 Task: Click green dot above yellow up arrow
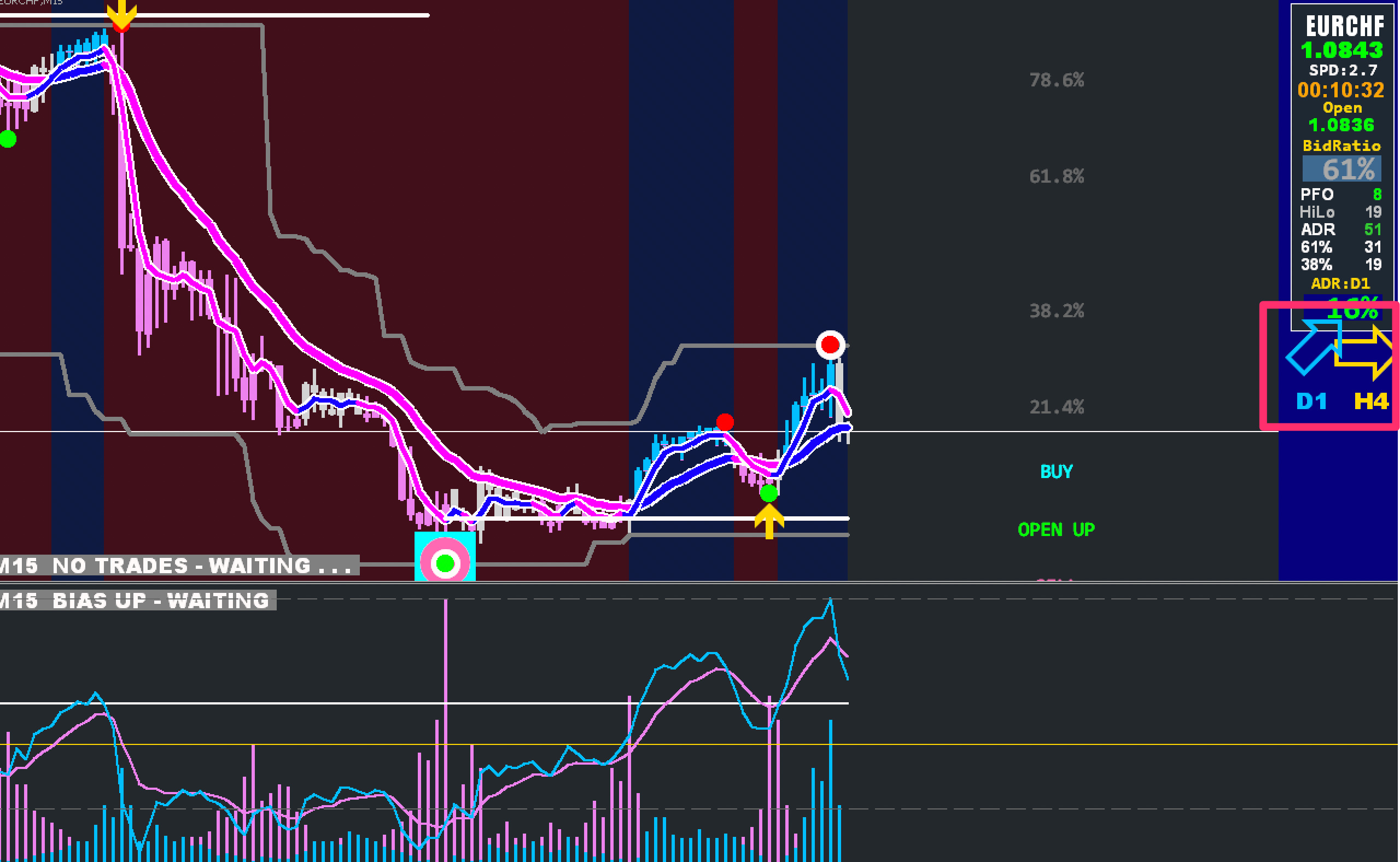pyautogui.click(x=768, y=493)
